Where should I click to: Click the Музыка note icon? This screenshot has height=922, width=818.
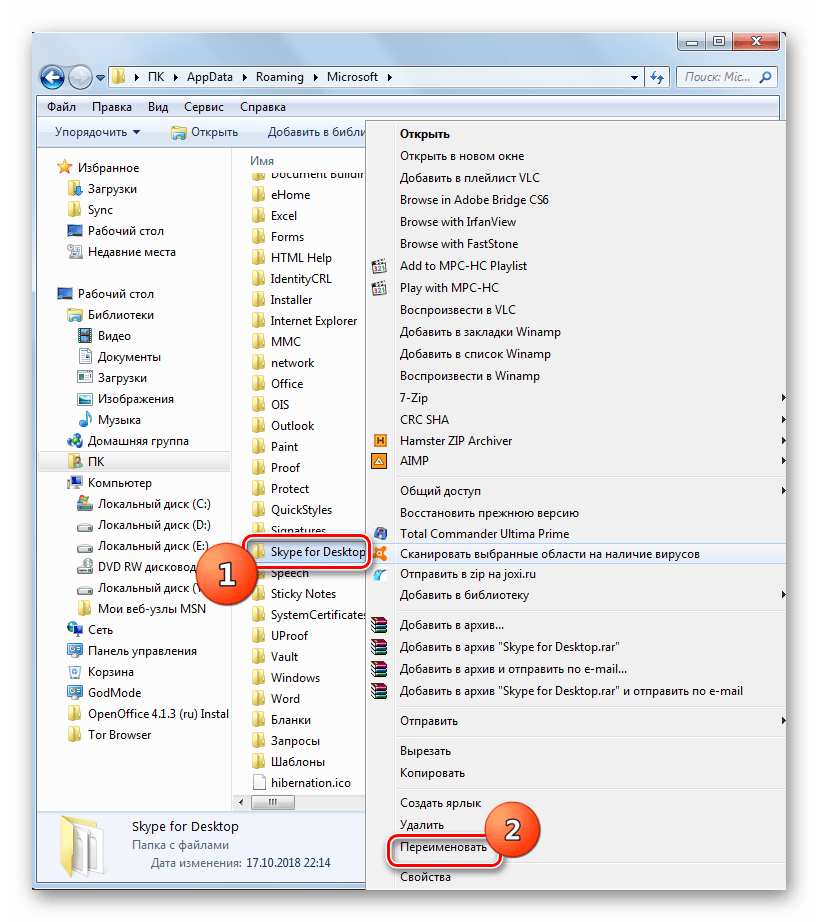[85, 420]
